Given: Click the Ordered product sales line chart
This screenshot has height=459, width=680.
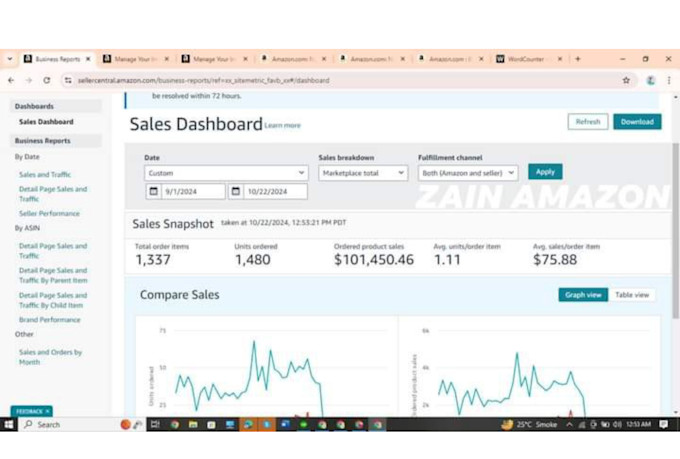Looking at the screenshot, I should (530, 369).
